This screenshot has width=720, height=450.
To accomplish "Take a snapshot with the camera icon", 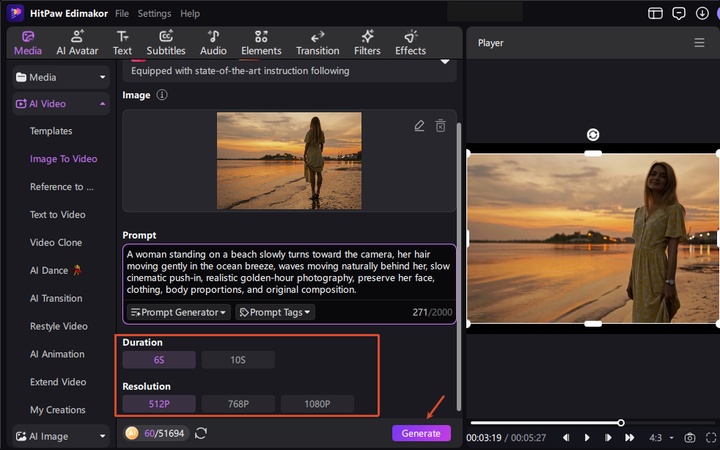I will 689,437.
